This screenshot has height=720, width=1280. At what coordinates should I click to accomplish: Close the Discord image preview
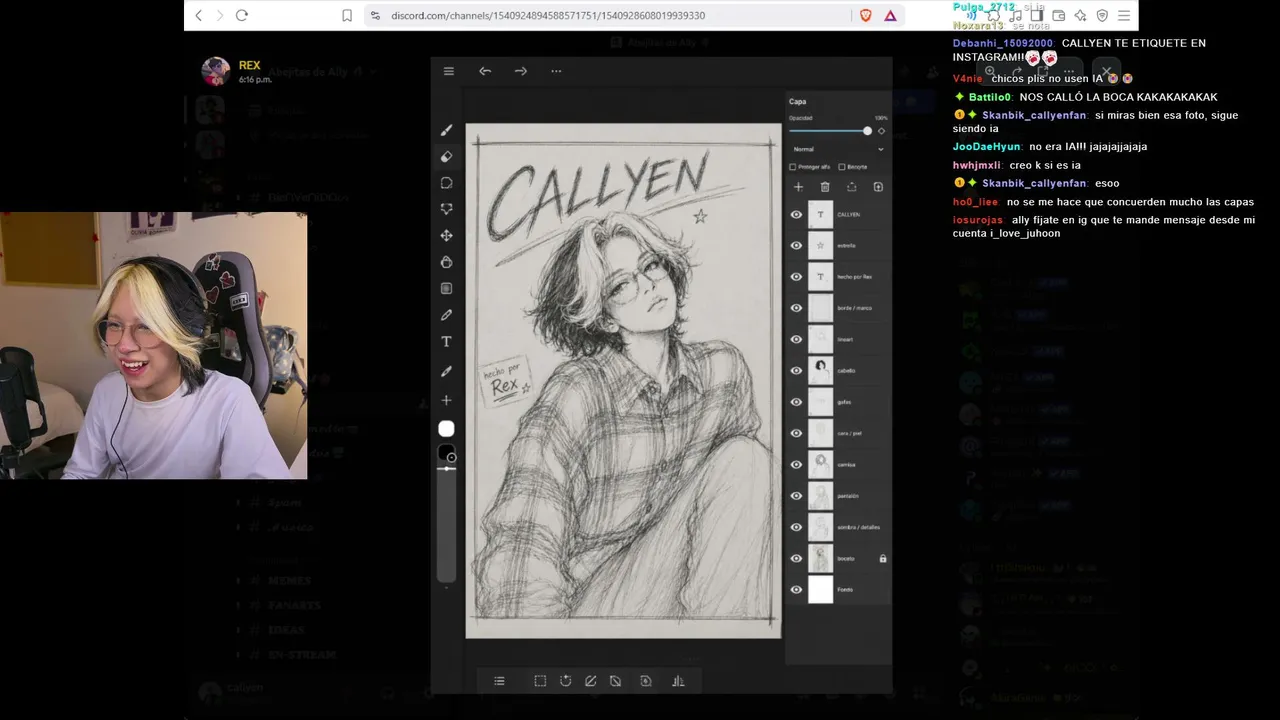click(x=1106, y=72)
